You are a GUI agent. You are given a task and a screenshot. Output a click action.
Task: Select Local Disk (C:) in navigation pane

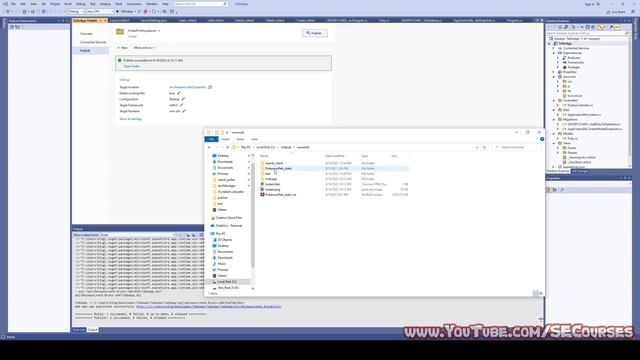point(227,282)
